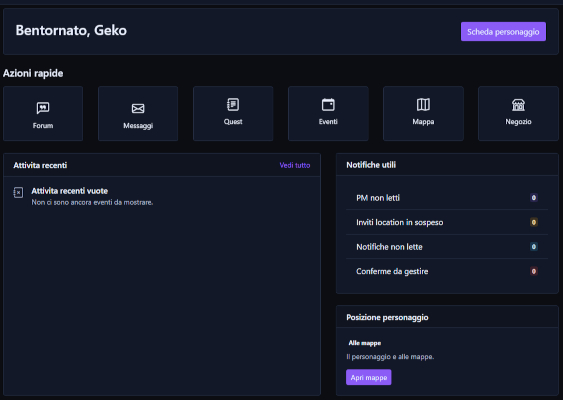563x400 pixels.
Task: Open the Forum speech bubble icon
Action: point(43,107)
